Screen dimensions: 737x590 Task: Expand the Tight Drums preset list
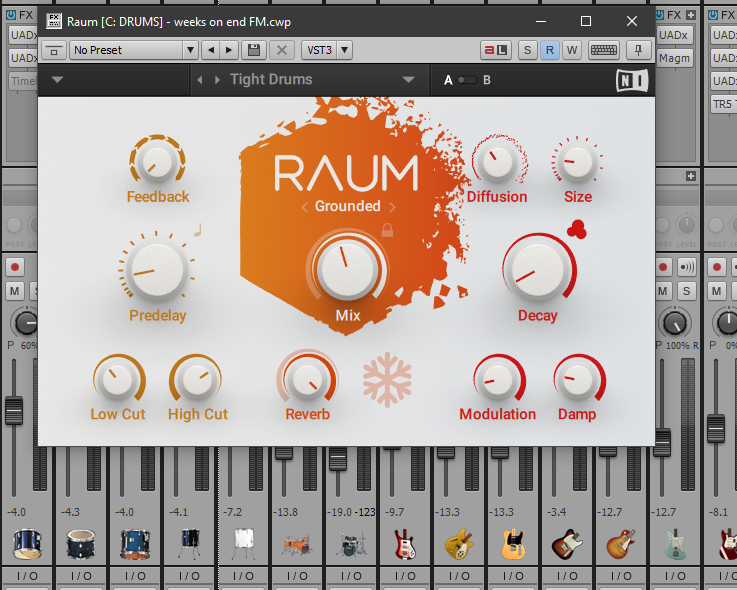408,80
